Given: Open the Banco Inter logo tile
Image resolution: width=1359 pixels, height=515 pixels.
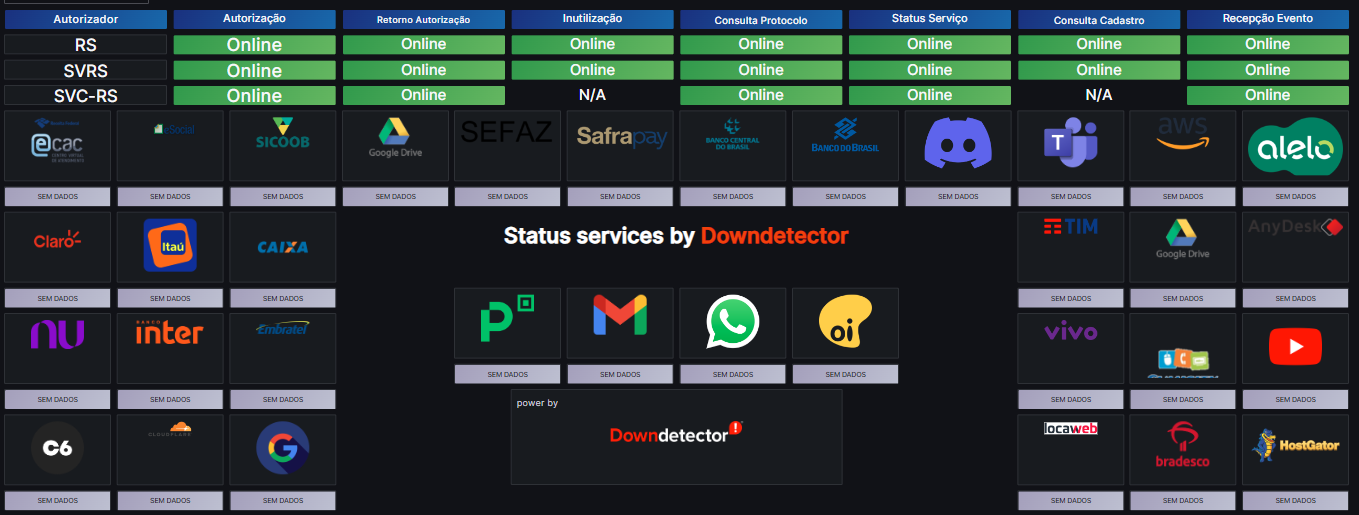Looking at the screenshot, I should click(x=171, y=349).
